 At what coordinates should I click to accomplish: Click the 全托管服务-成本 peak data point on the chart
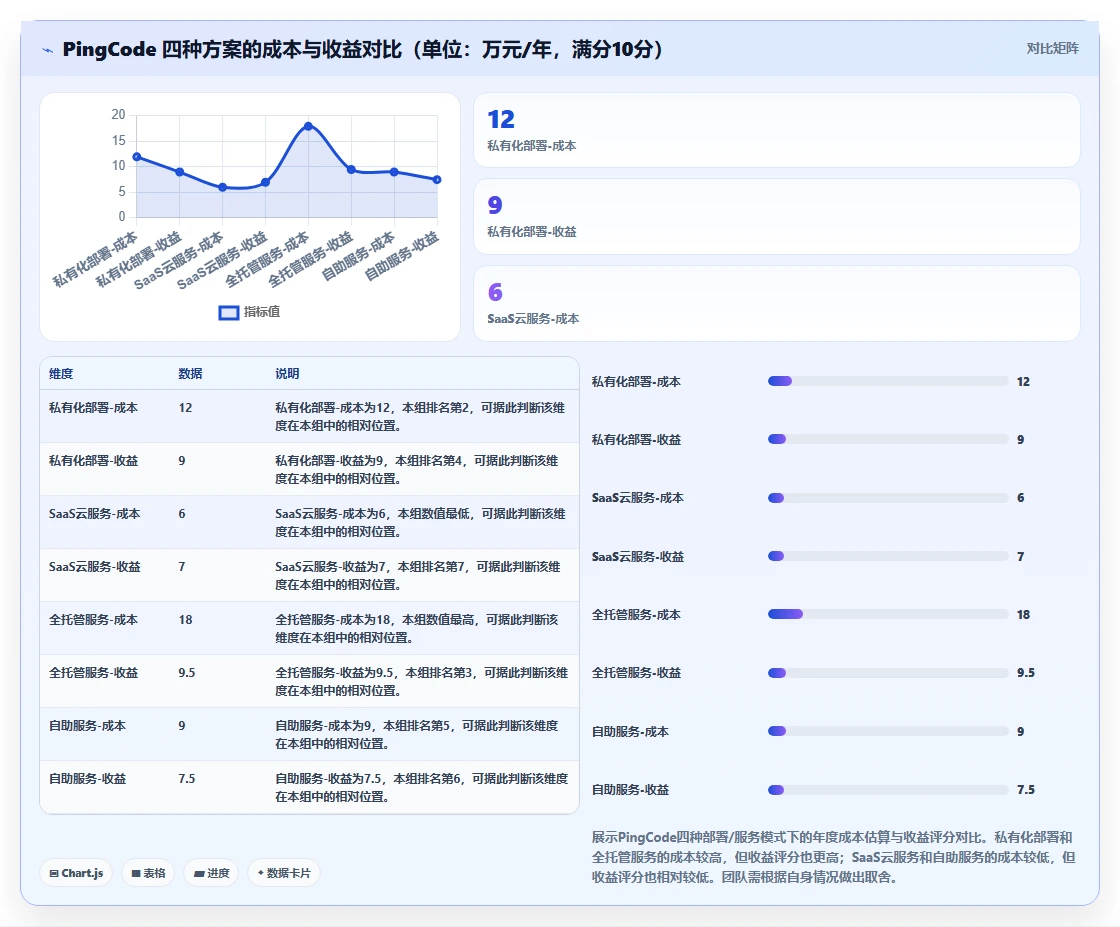tap(308, 126)
